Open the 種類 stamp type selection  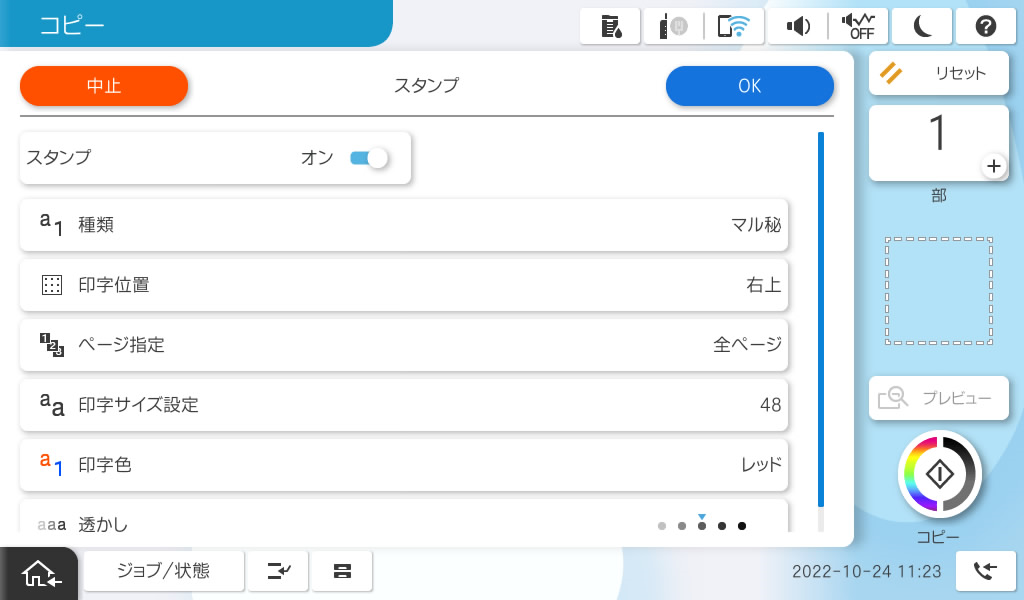coord(403,225)
